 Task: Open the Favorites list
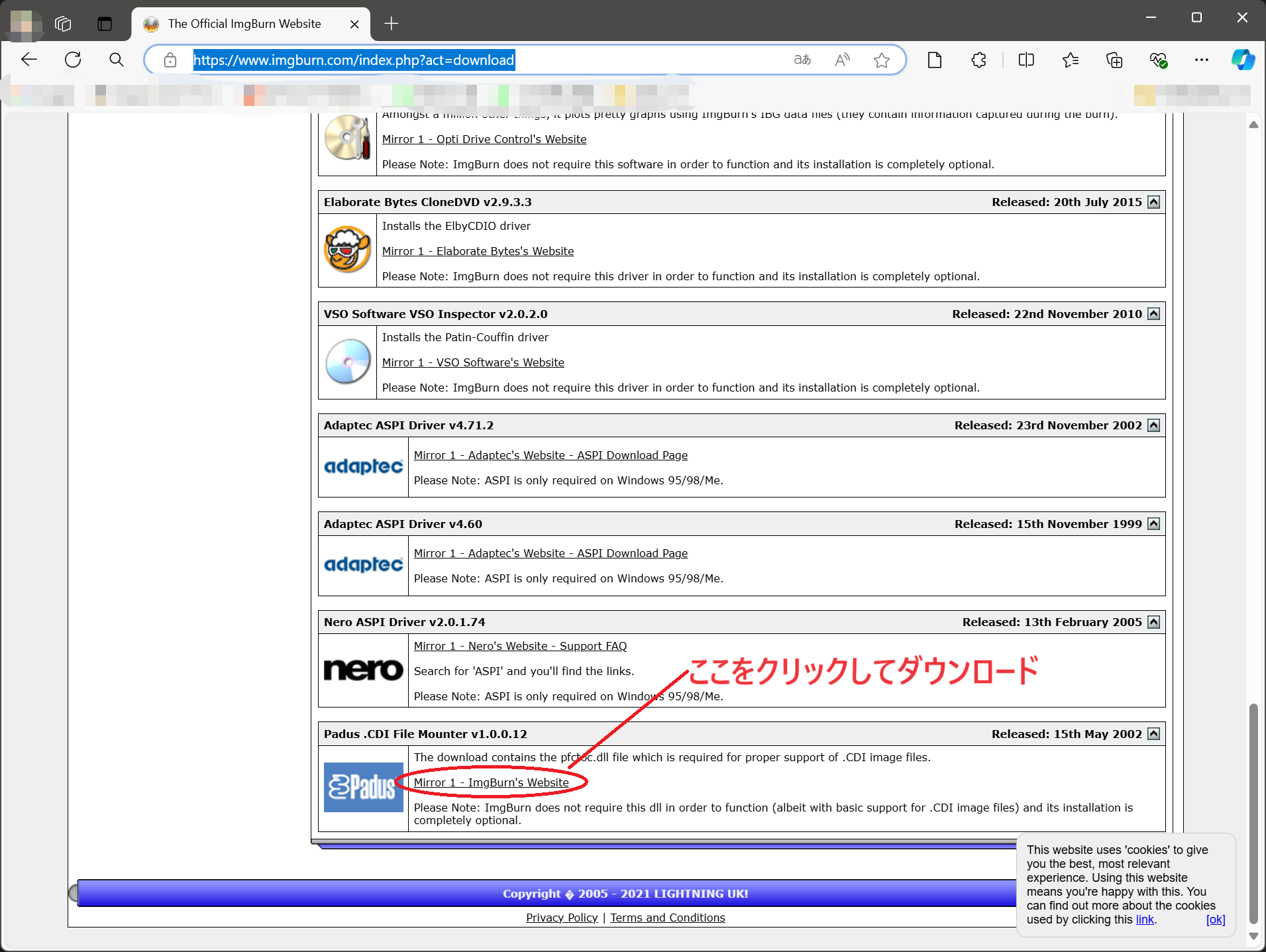[1071, 60]
